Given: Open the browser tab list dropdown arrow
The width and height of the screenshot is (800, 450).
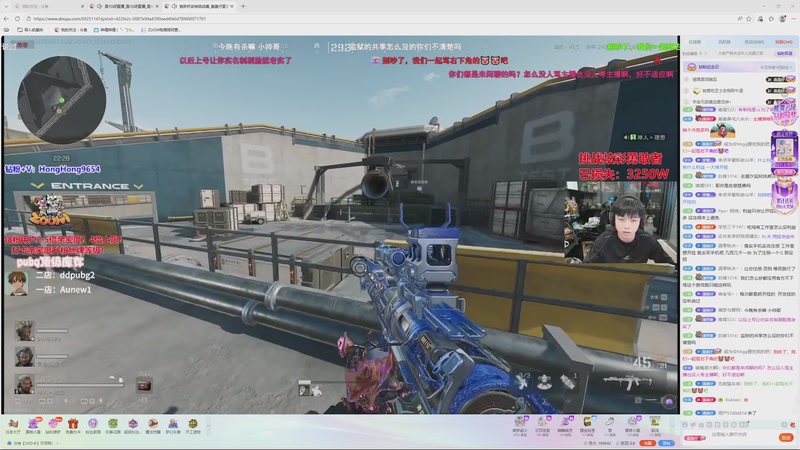Looking at the screenshot, I should tap(6, 6).
